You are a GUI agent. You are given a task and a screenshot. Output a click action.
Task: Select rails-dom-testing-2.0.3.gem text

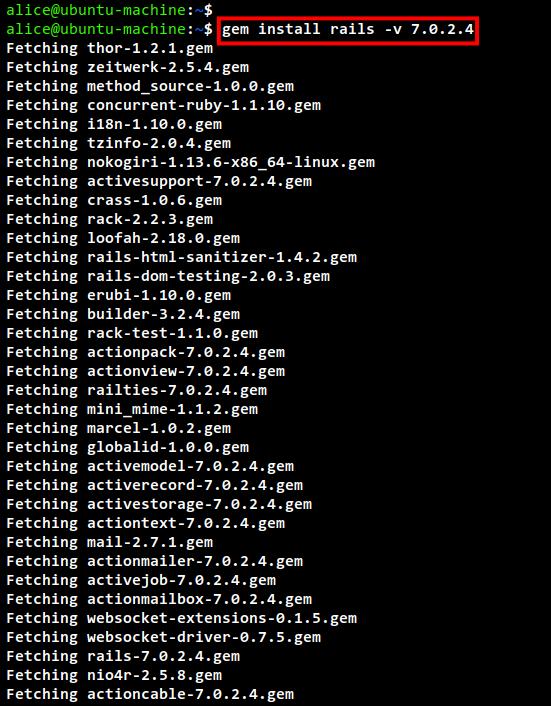pos(208,276)
